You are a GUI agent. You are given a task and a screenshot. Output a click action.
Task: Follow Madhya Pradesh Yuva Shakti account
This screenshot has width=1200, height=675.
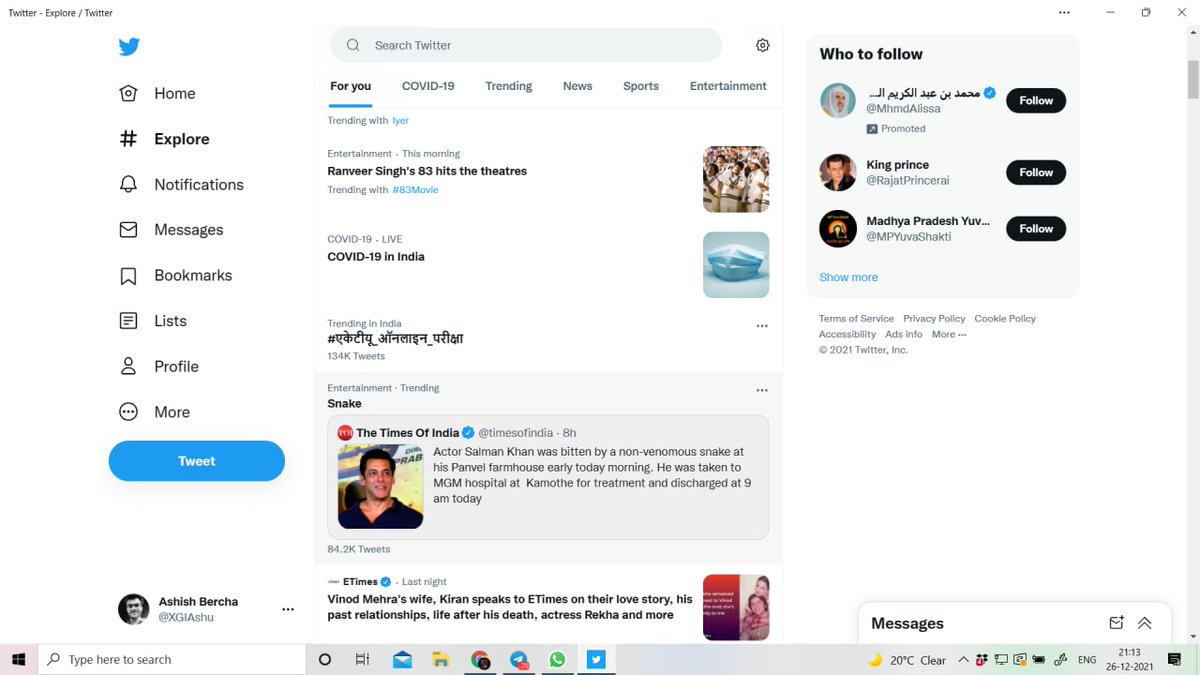(x=1036, y=228)
